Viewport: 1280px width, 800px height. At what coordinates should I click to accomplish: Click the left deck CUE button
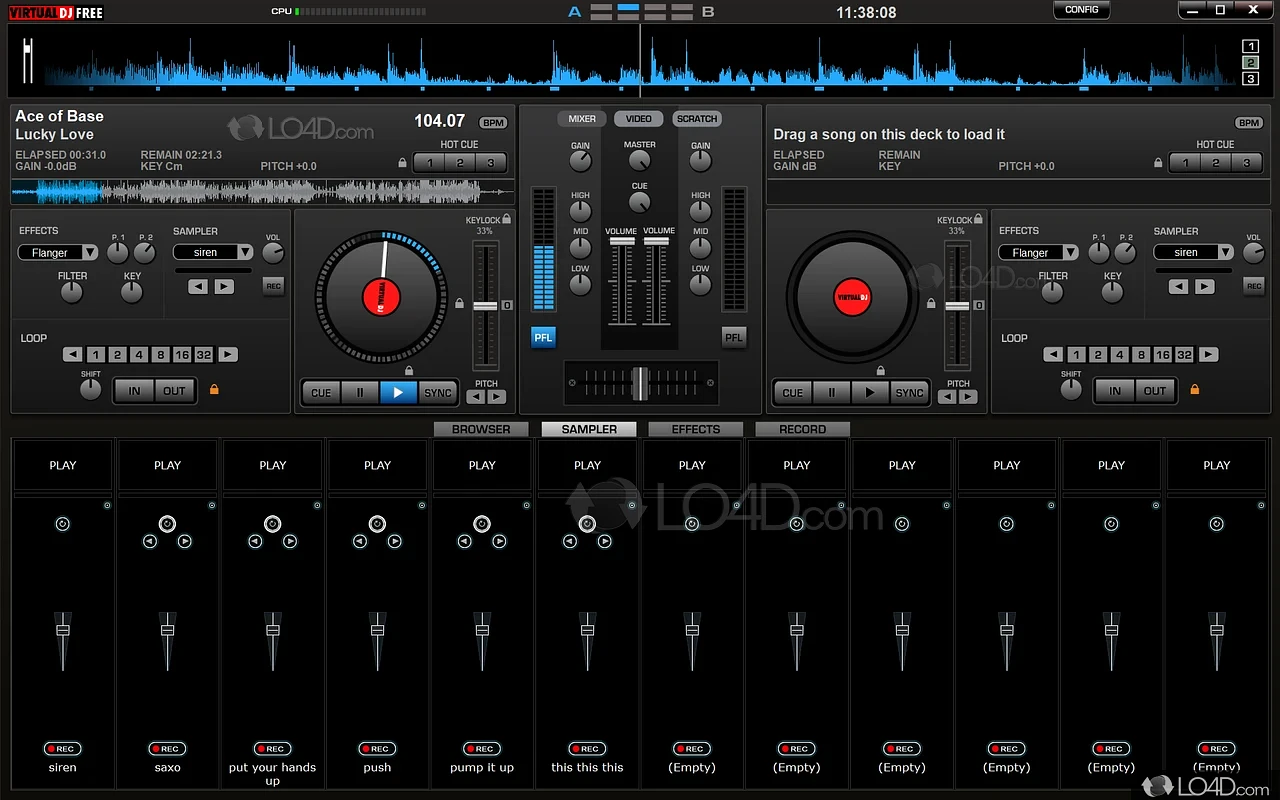click(x=321, y=393)
